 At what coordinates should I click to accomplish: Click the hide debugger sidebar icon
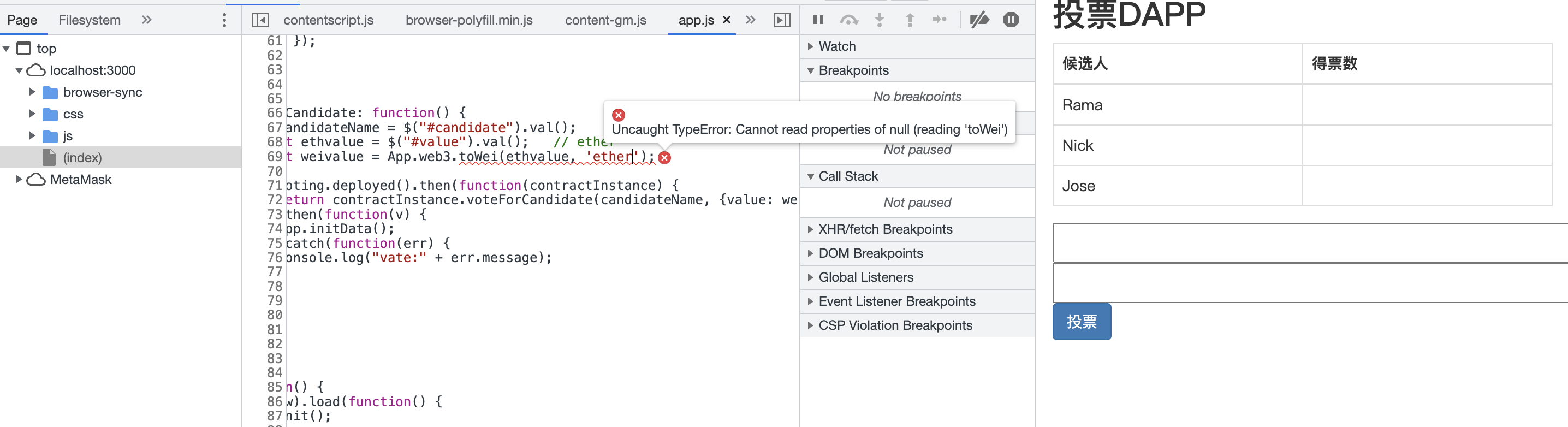pyautogui.click(x=782, y=20)
